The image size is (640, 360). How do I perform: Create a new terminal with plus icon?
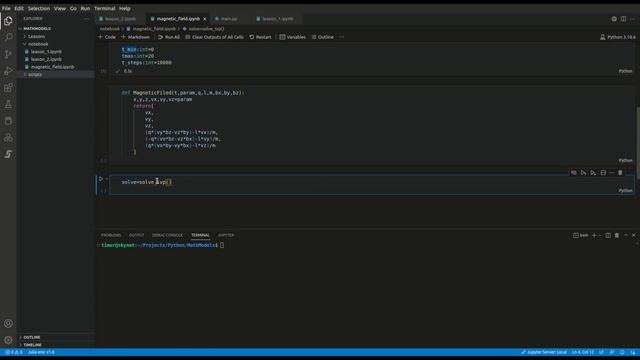click(x=594, y=235)
